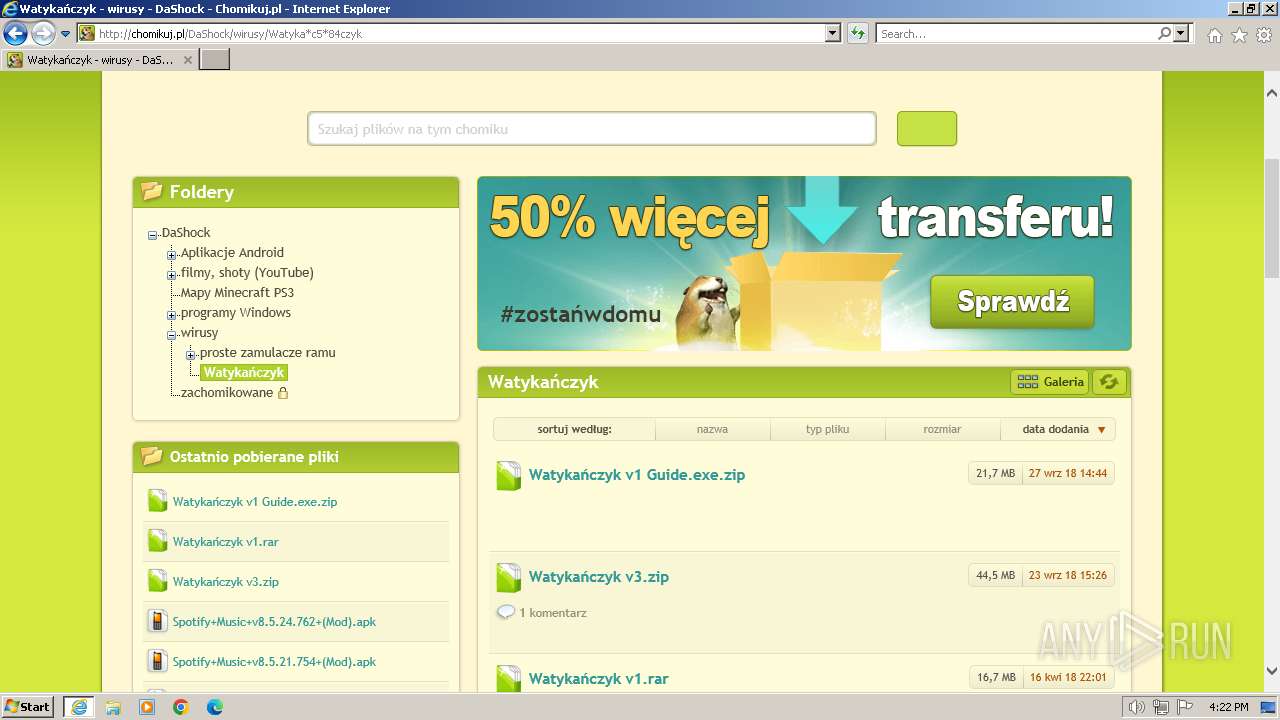Open the Aplikacje Android folder

click(x=232, y=252)
